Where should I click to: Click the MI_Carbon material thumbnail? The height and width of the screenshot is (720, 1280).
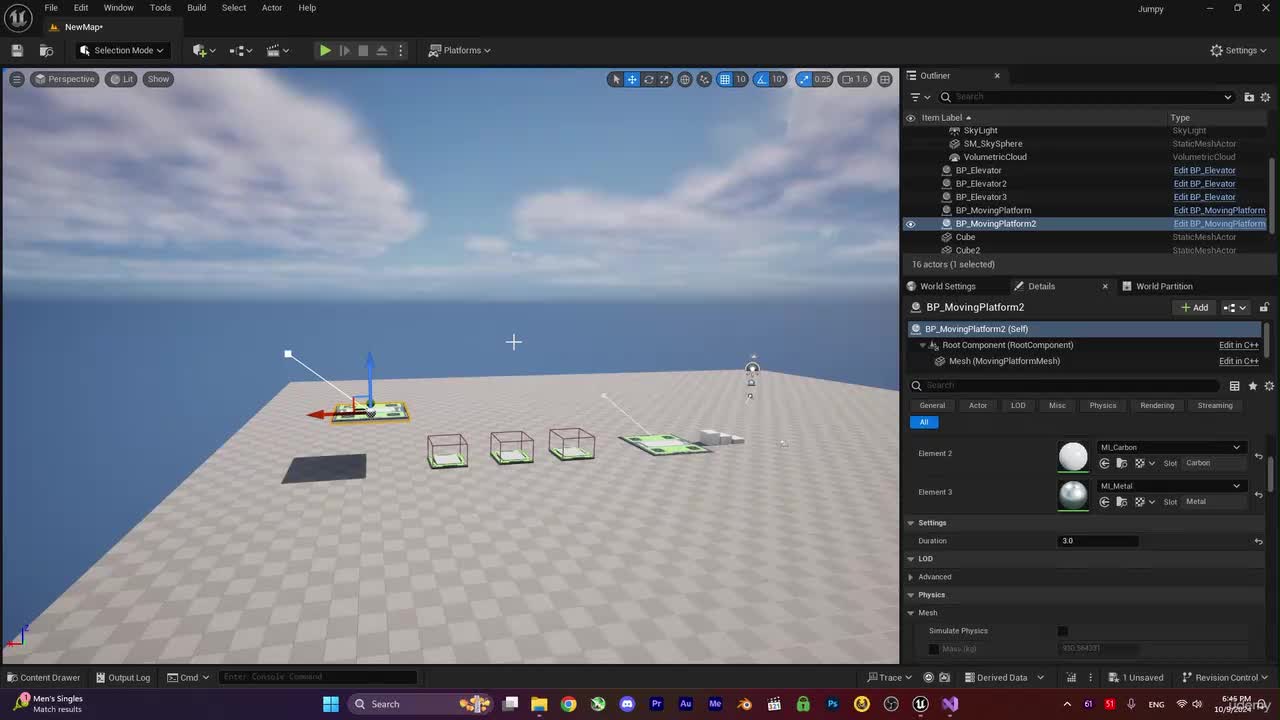tap(1073, 456)
